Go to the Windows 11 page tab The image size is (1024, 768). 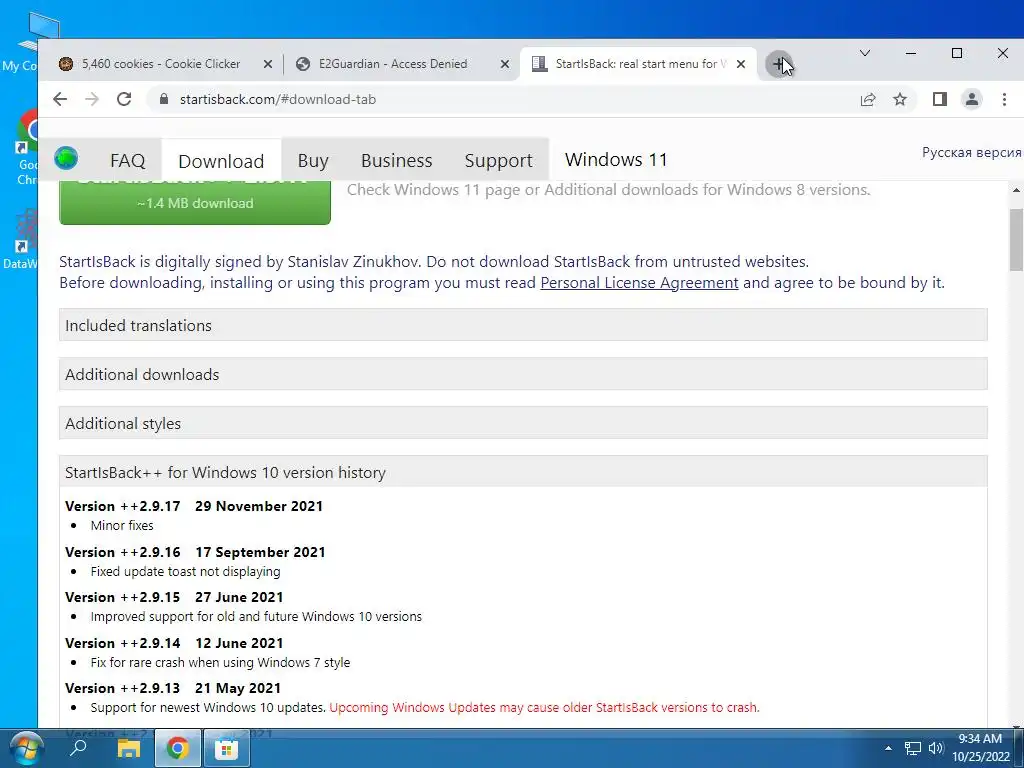click(x=616, y=160)
